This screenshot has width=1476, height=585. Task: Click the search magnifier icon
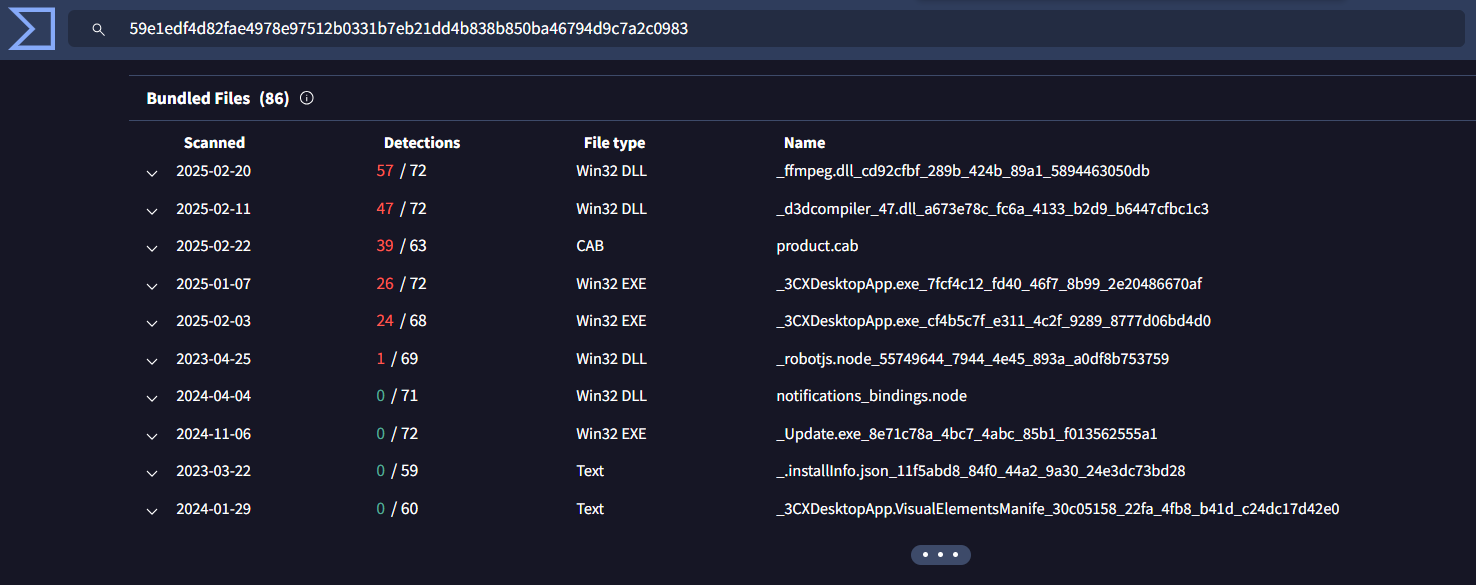click(98, 30)
